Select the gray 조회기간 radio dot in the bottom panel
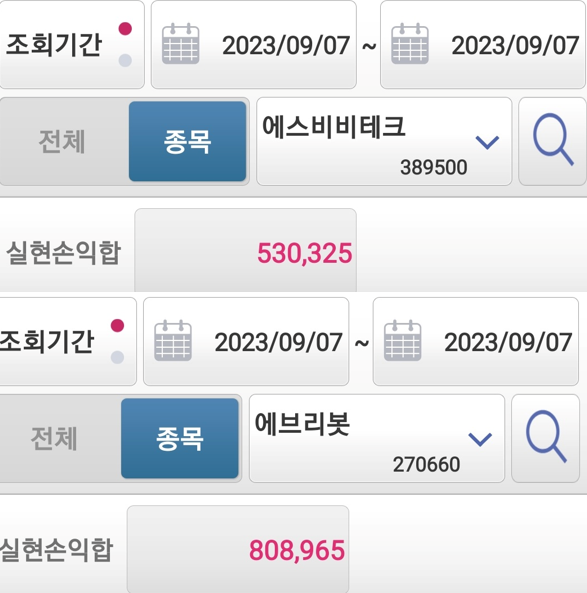 click(117, 357)
